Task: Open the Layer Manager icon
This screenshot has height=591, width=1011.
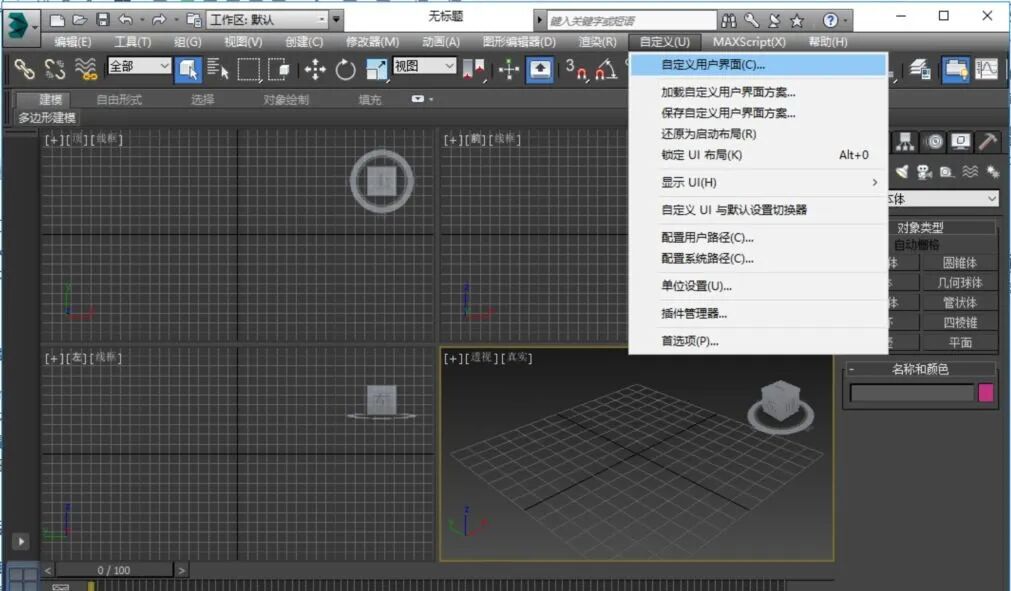Action: point(920,69)
